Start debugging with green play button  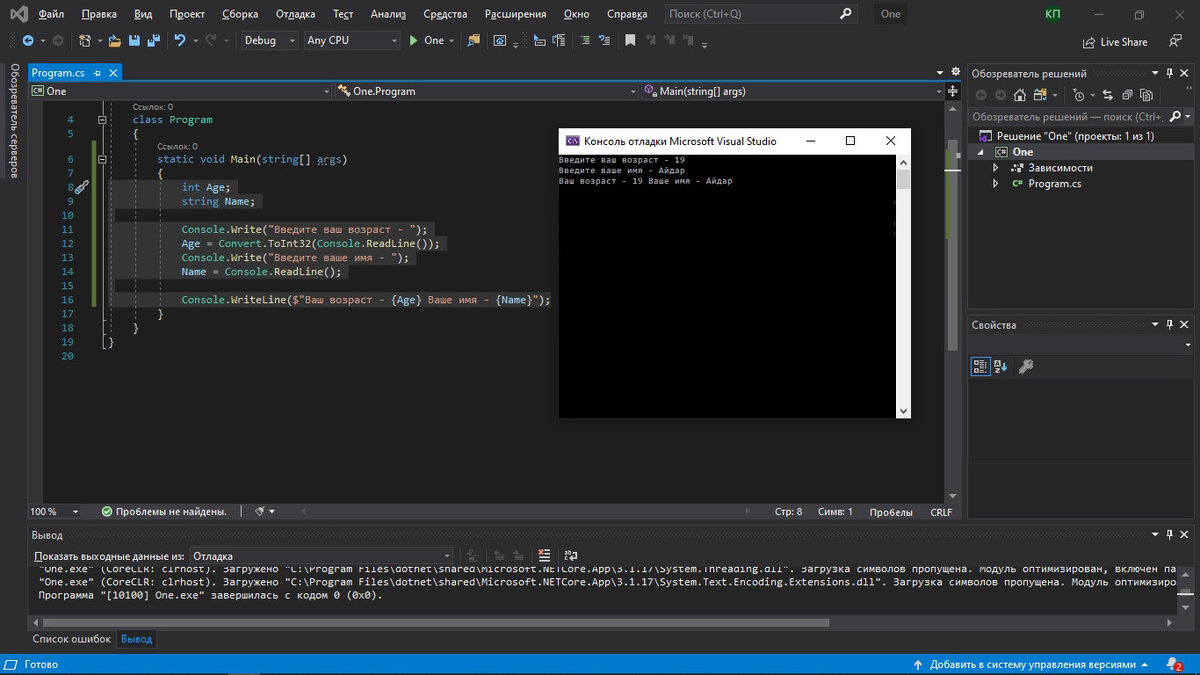coord(412,41)
